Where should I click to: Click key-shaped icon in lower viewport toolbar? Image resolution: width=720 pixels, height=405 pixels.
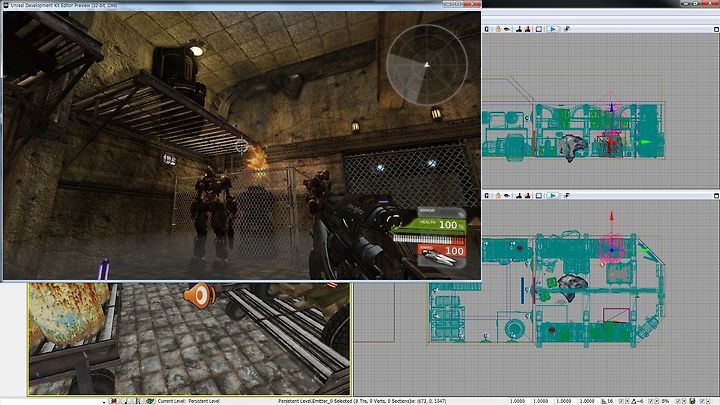[x=567, y=196]
